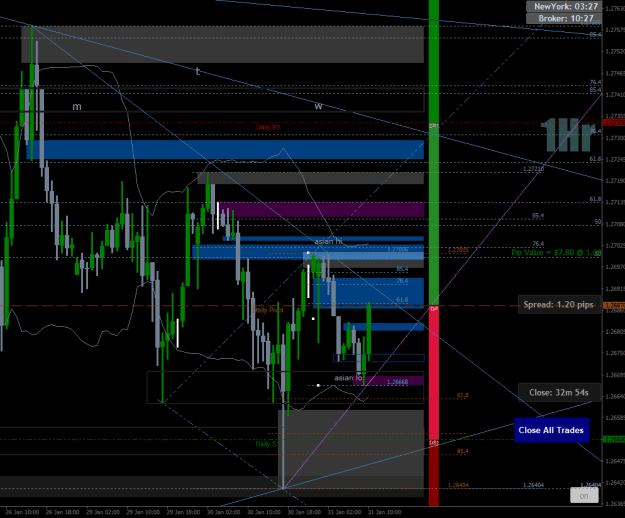The image size is (625, 518).
Task: Click the 'Daily Pivot' line label
Action: [268, 310]
